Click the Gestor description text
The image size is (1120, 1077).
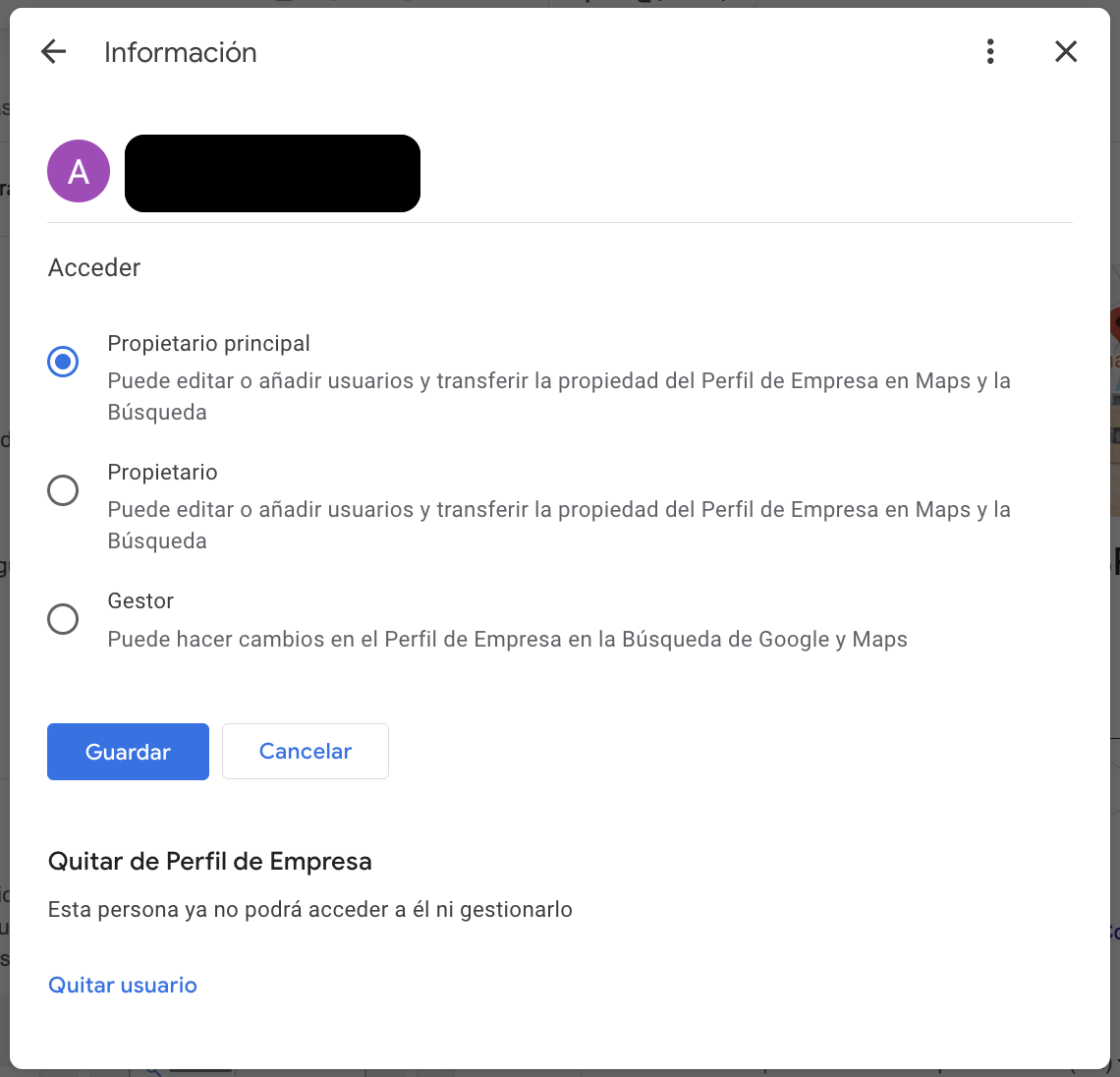[x=507, y=639]
